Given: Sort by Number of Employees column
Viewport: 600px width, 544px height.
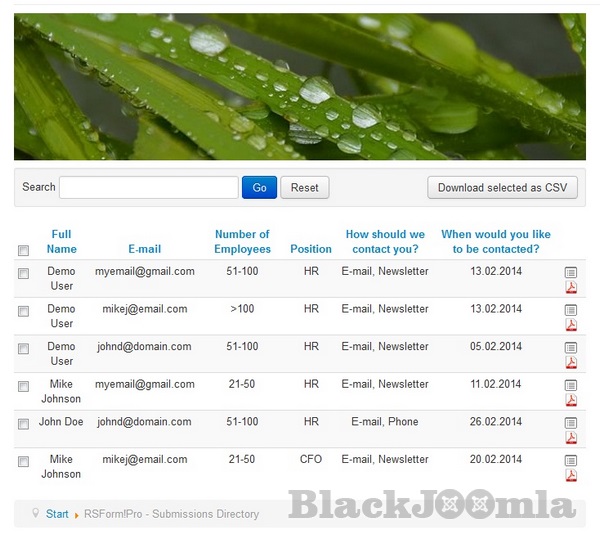Looking at the screenshot, I should point(242,242).
